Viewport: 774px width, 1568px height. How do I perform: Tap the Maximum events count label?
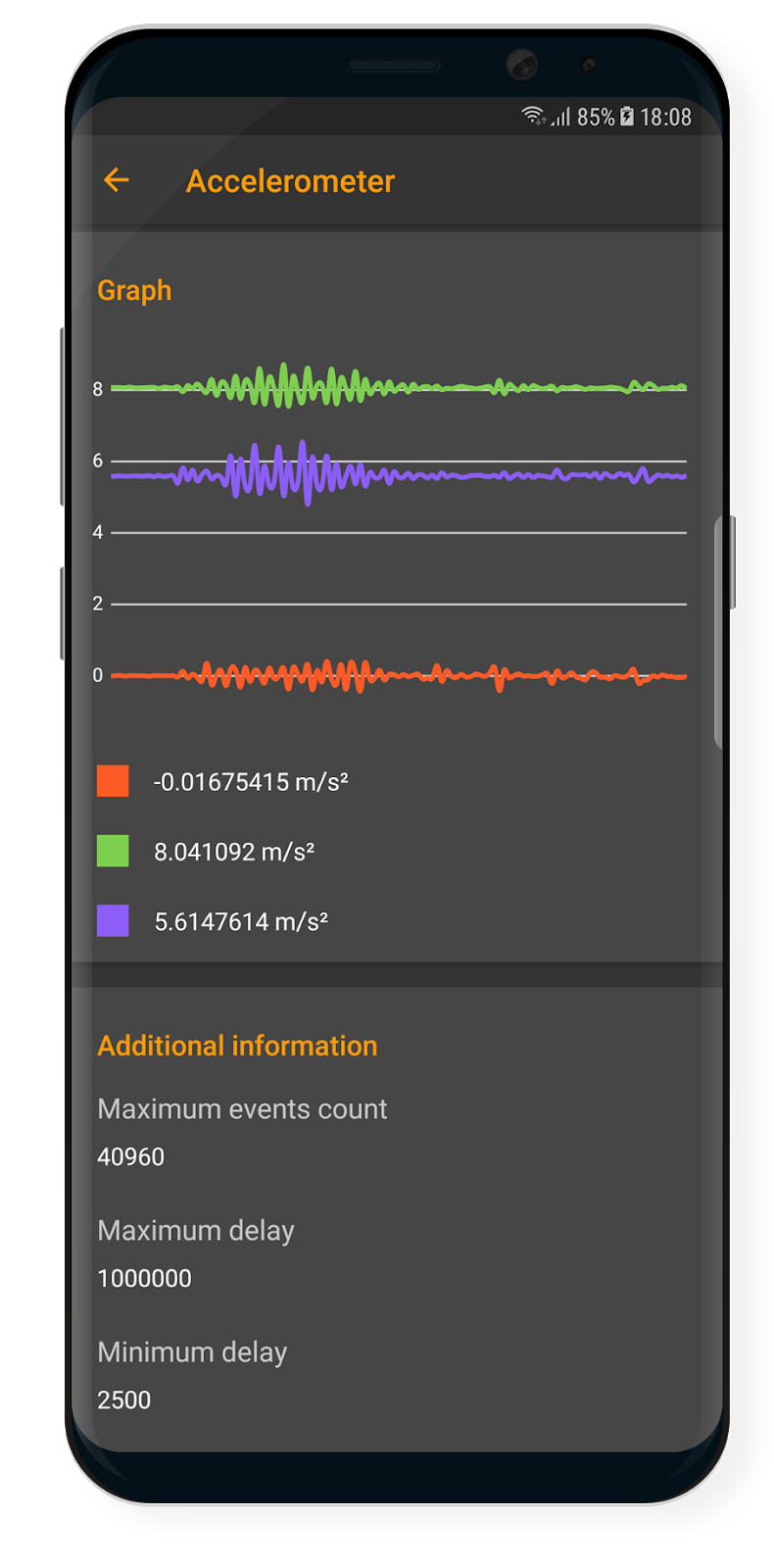pos(242,1108)
